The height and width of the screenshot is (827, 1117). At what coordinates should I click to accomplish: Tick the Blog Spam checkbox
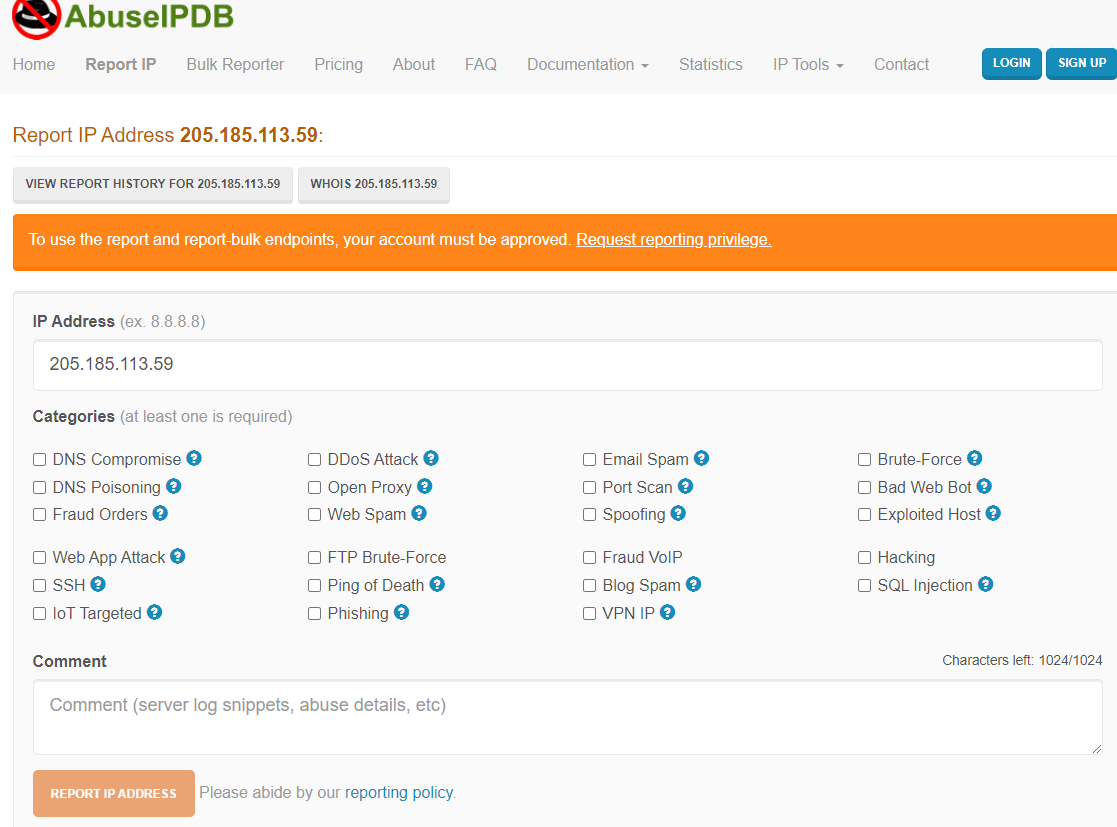pos(590,586)
